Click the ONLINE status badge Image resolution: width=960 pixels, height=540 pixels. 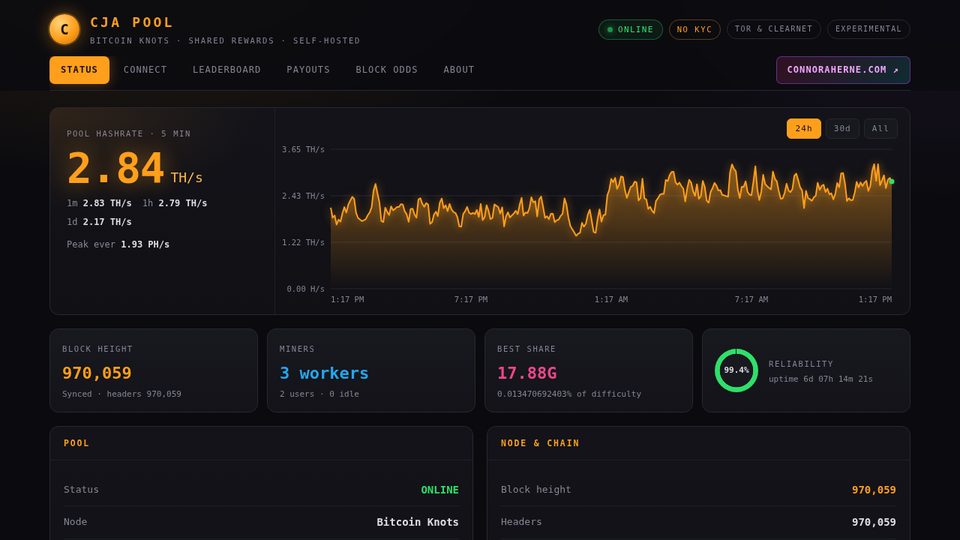tap(630, 29)
